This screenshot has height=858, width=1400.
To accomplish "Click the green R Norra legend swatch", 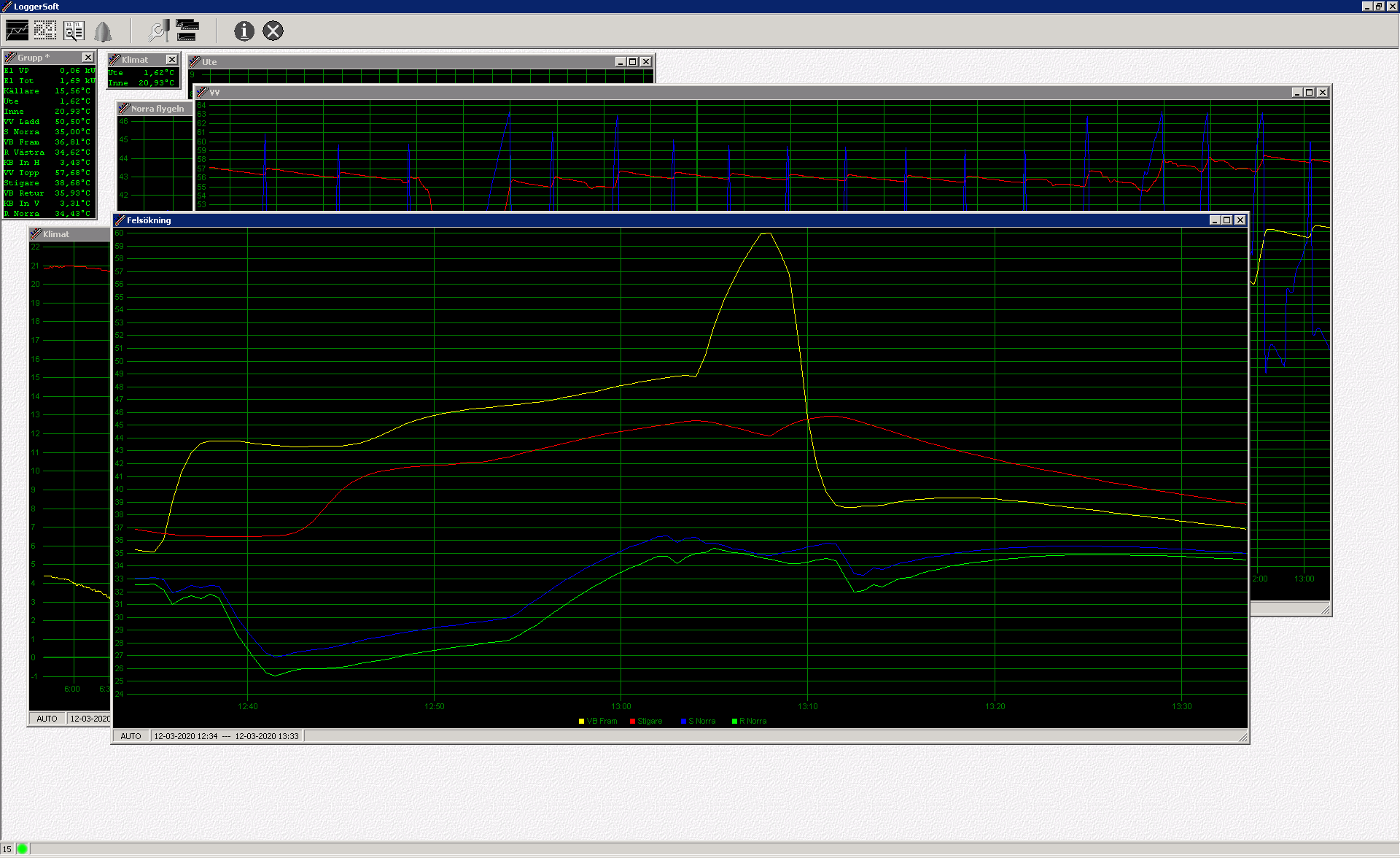I will click(735, 722).
